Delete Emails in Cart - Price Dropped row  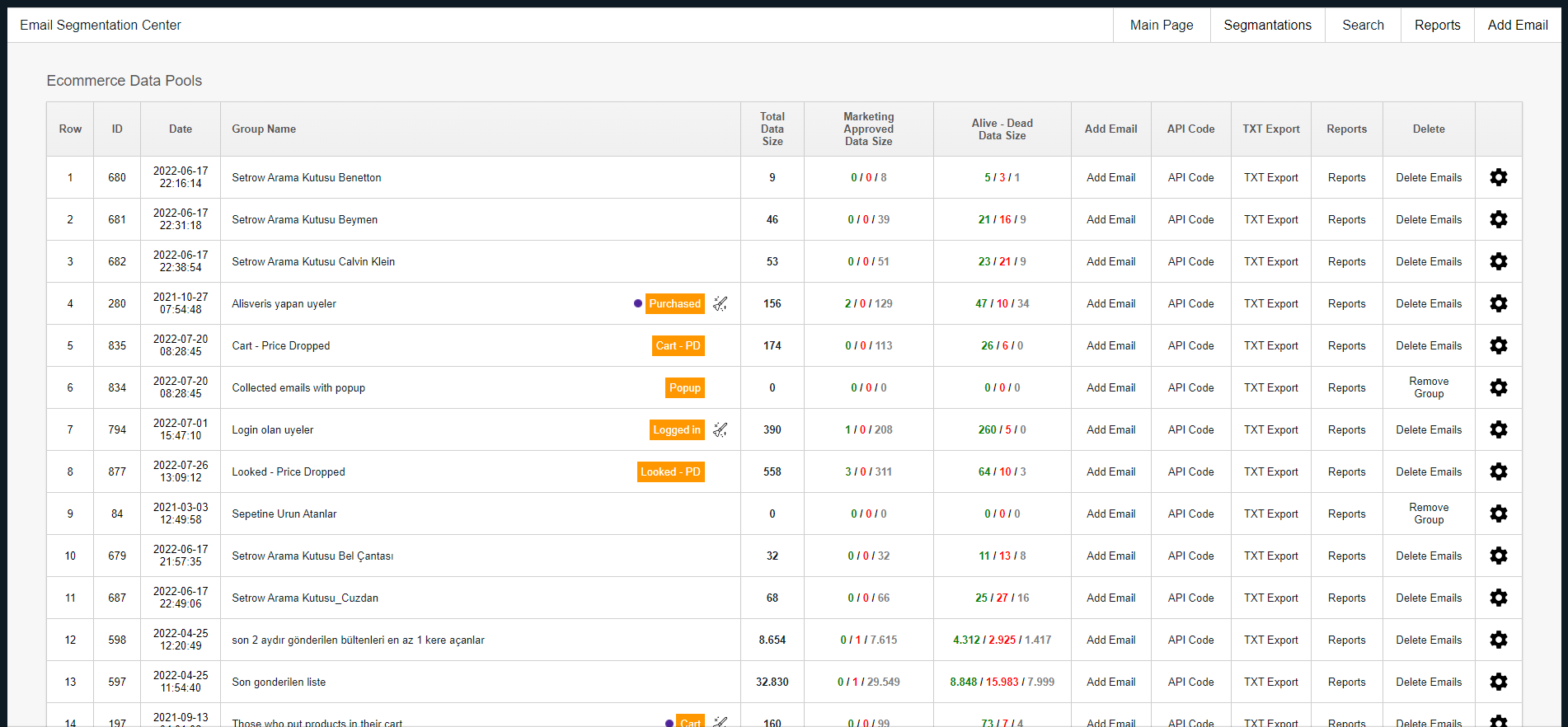[x=1429, y=345]
